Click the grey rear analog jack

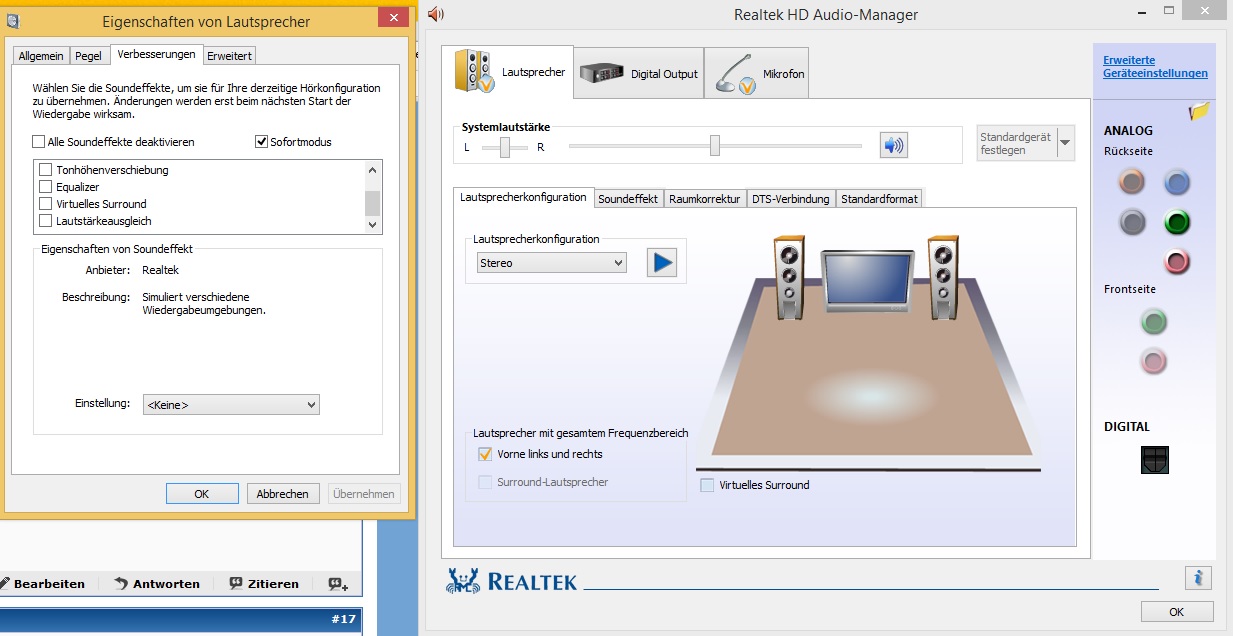pos(1132,222)
